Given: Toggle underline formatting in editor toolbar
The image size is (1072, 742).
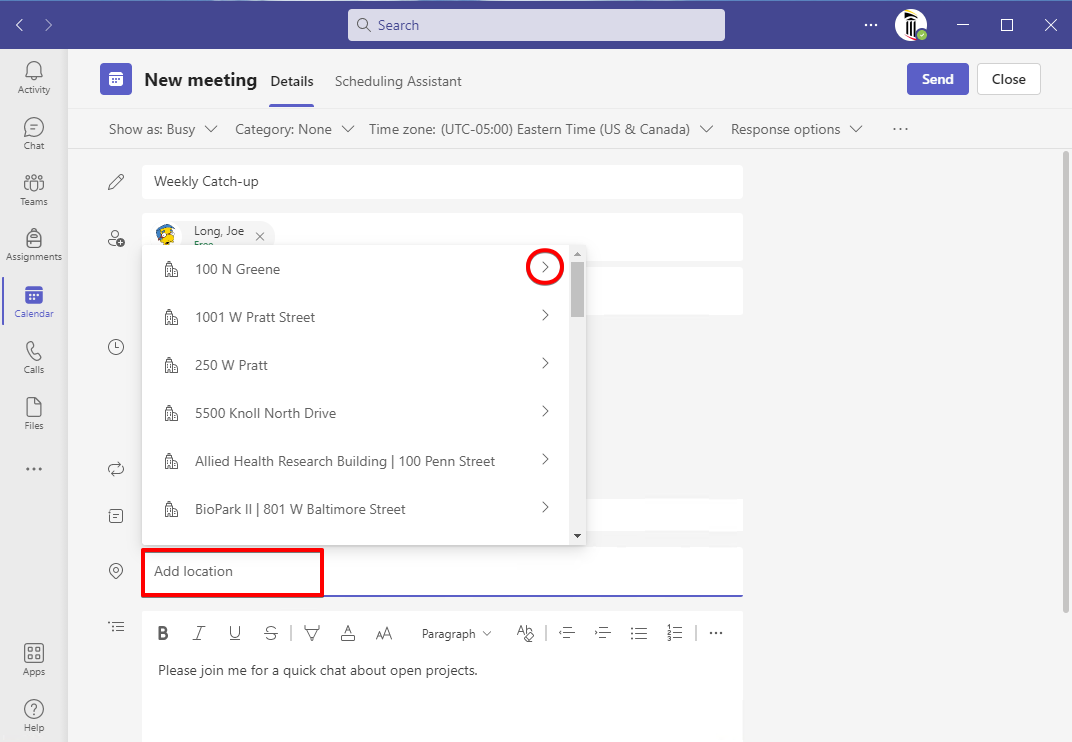Looking at the screenshot, I should click(x=235, y=633).
